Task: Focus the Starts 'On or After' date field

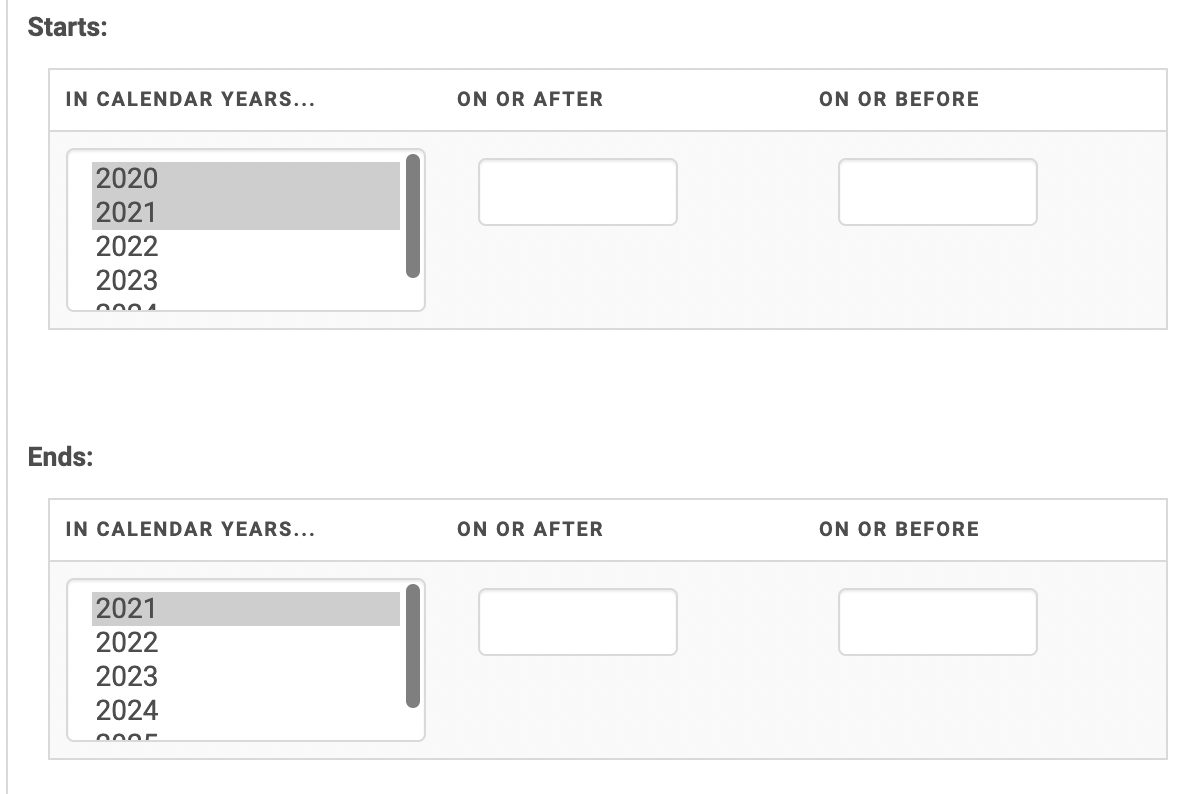Action: tap(577, 192)
